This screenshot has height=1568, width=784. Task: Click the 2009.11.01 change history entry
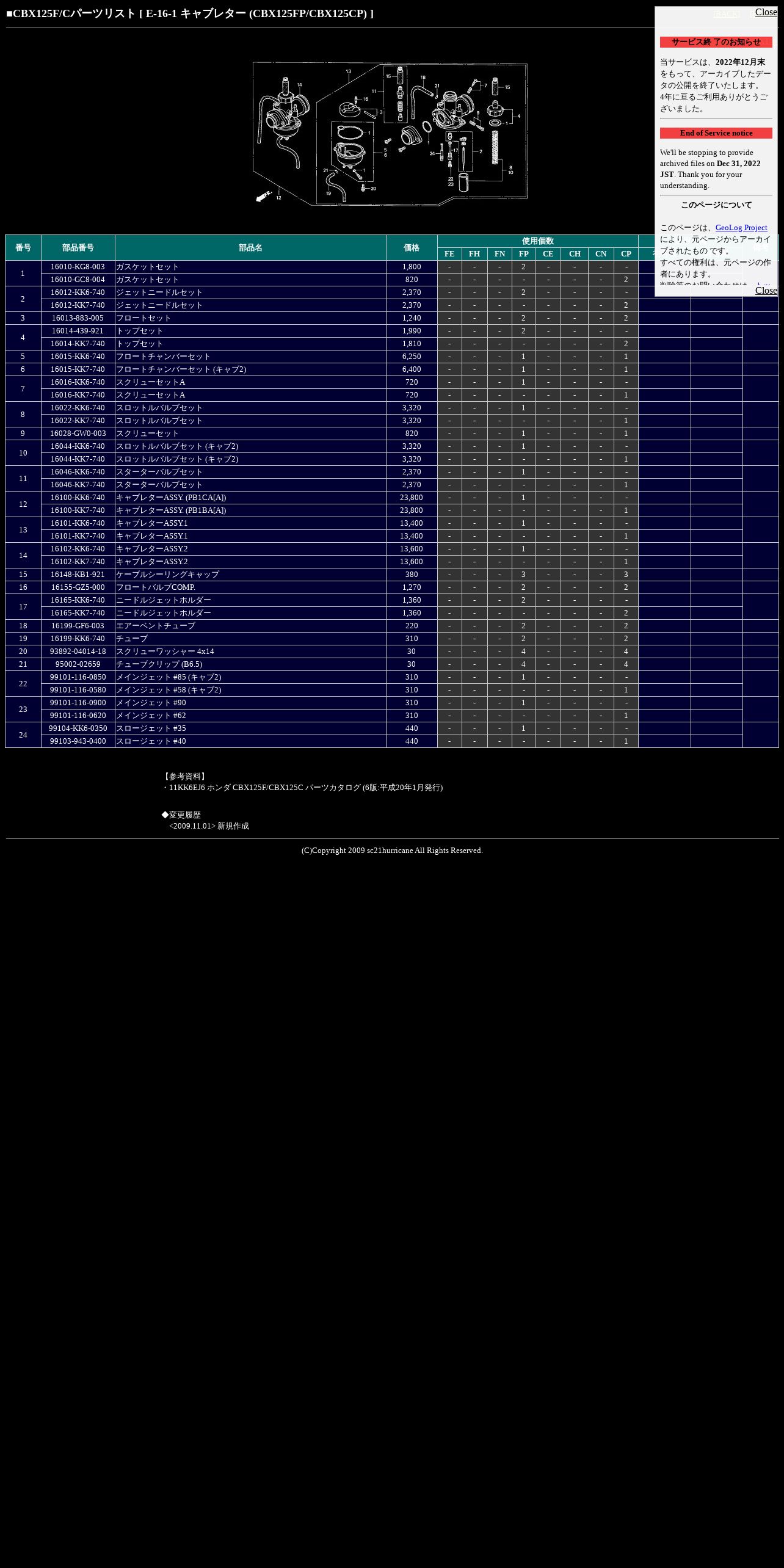(x=209, y=826)
